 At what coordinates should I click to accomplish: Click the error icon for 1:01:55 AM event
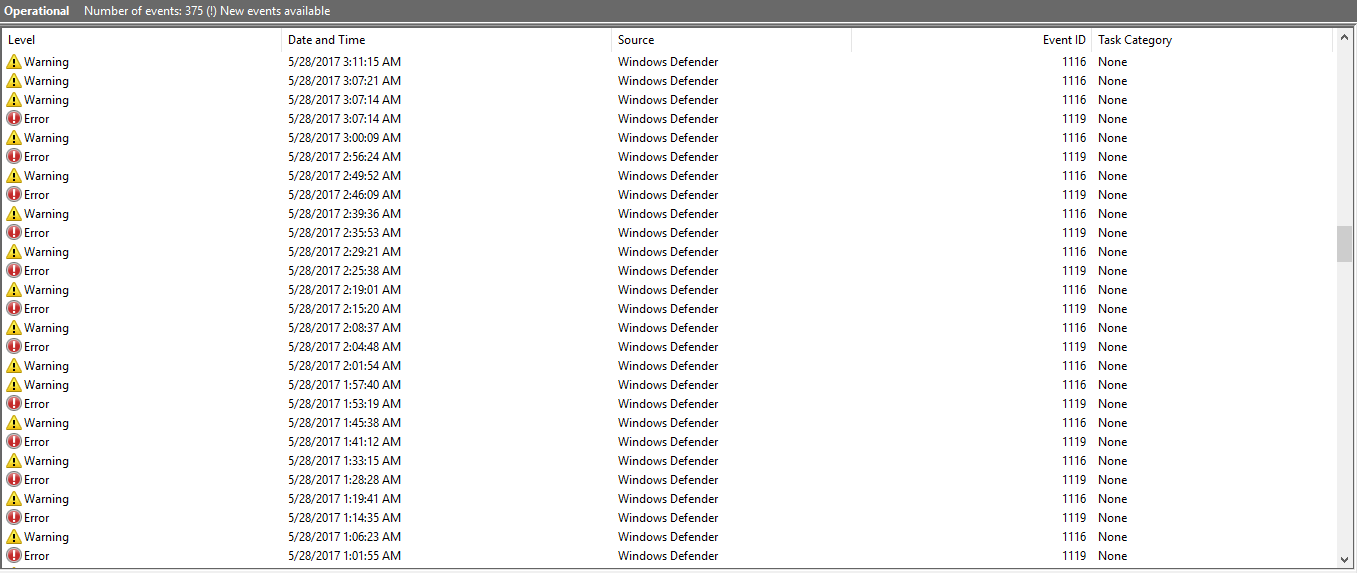[x=14, y=556]
